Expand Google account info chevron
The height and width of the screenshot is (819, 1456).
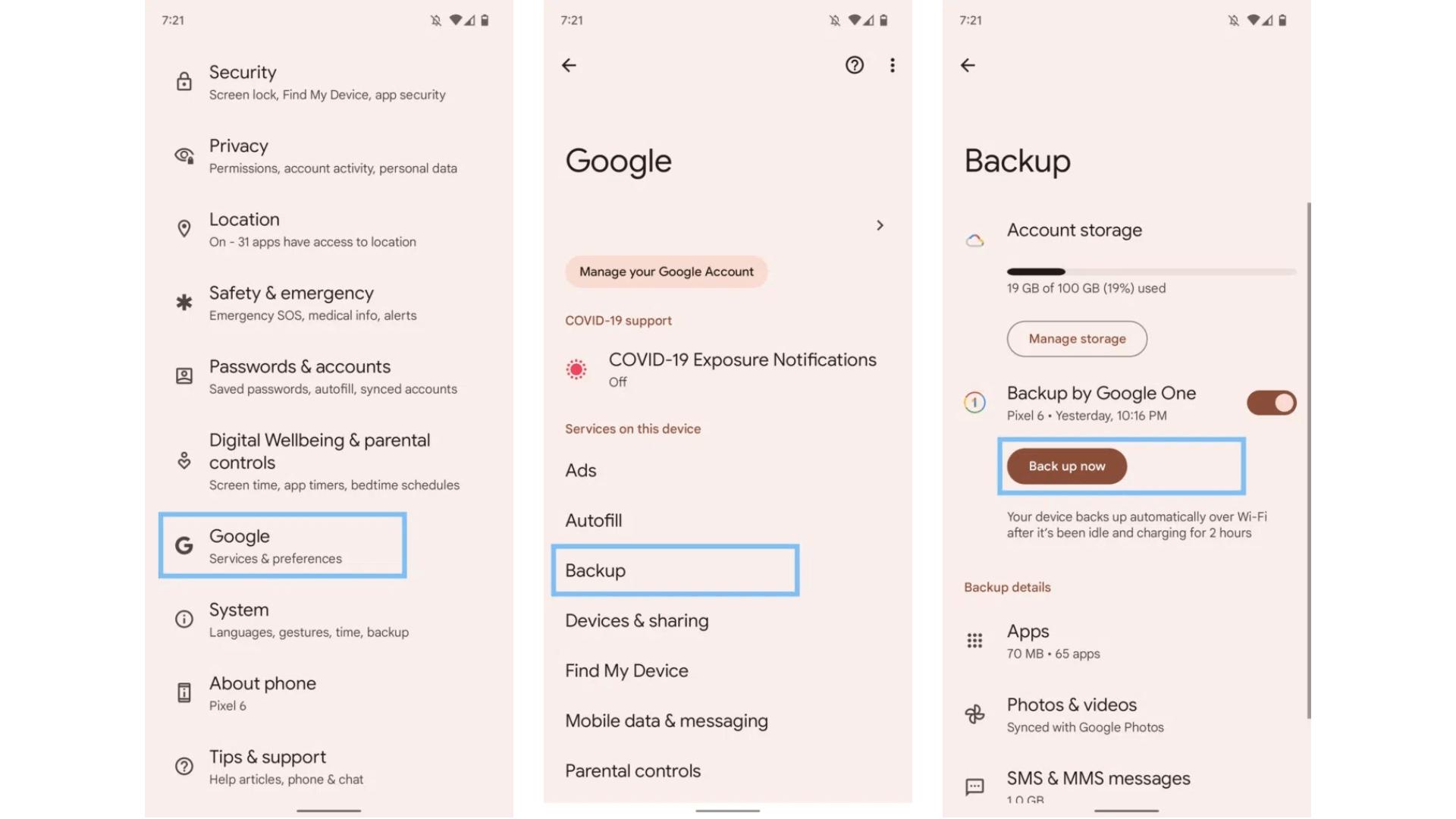(x=878, y=225)
